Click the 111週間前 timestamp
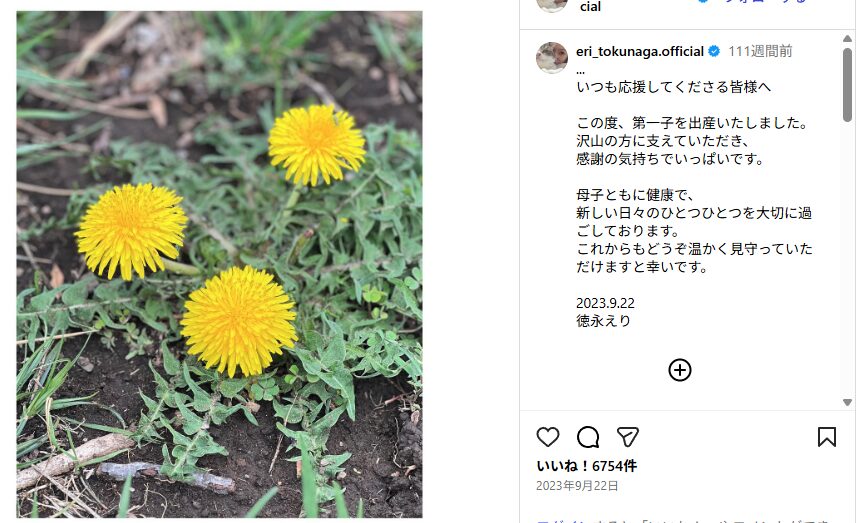 click(x=760, y=52)
